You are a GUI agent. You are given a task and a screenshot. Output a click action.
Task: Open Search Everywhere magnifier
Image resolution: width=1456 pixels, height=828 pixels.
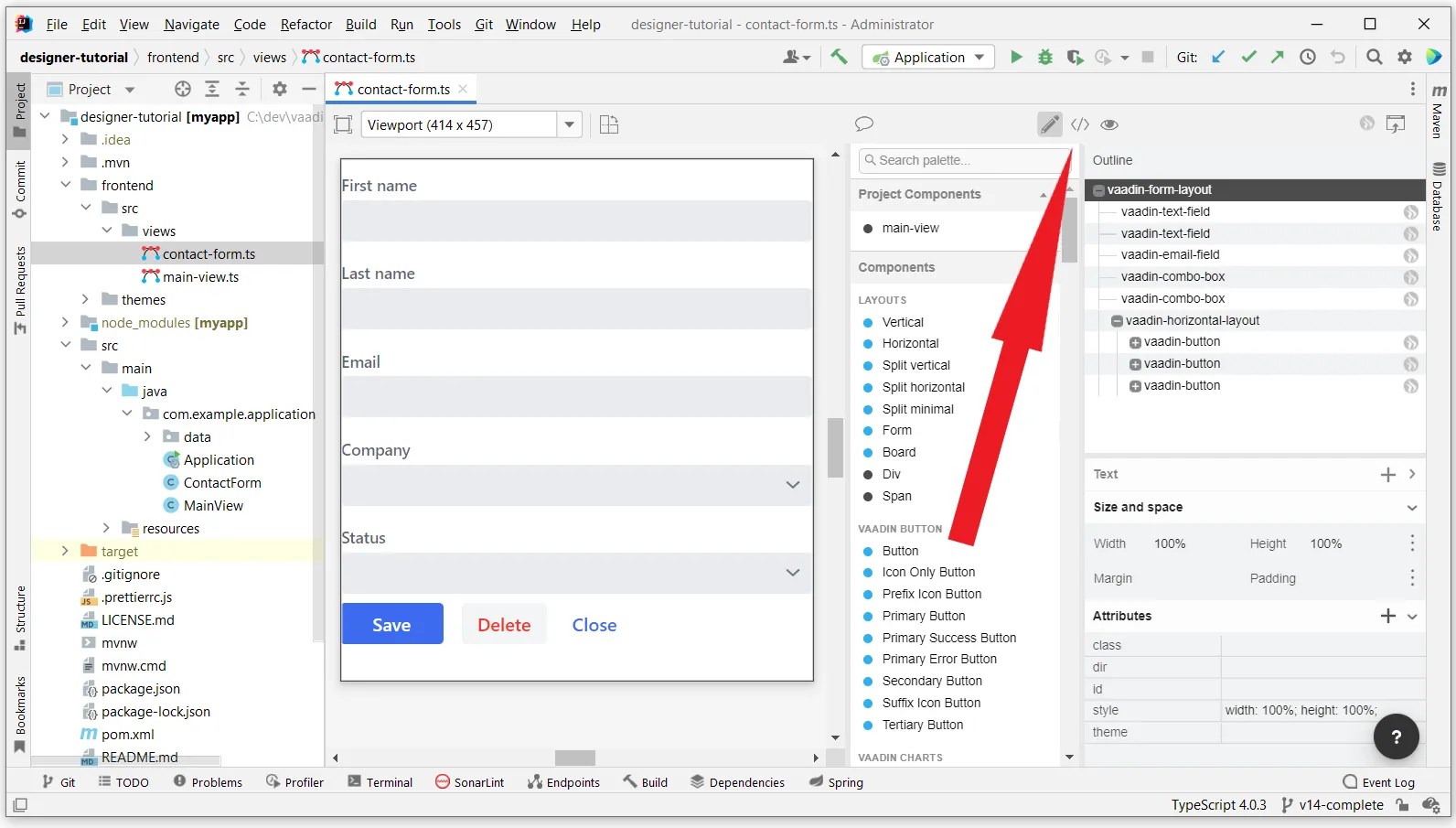[1374, 57]
